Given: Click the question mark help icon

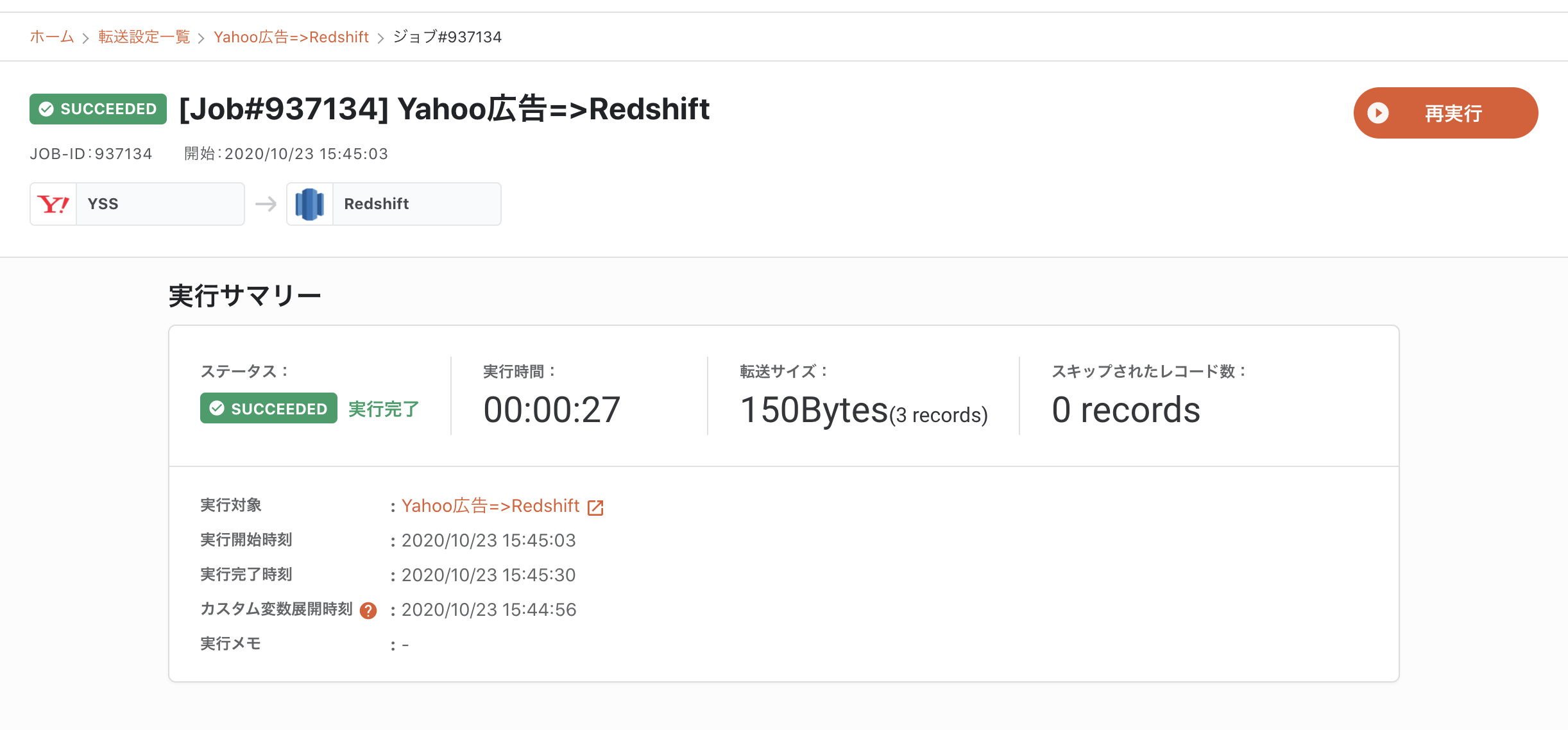Looking at the screenshot, I should pyautogui.click(x=368, y=610).
